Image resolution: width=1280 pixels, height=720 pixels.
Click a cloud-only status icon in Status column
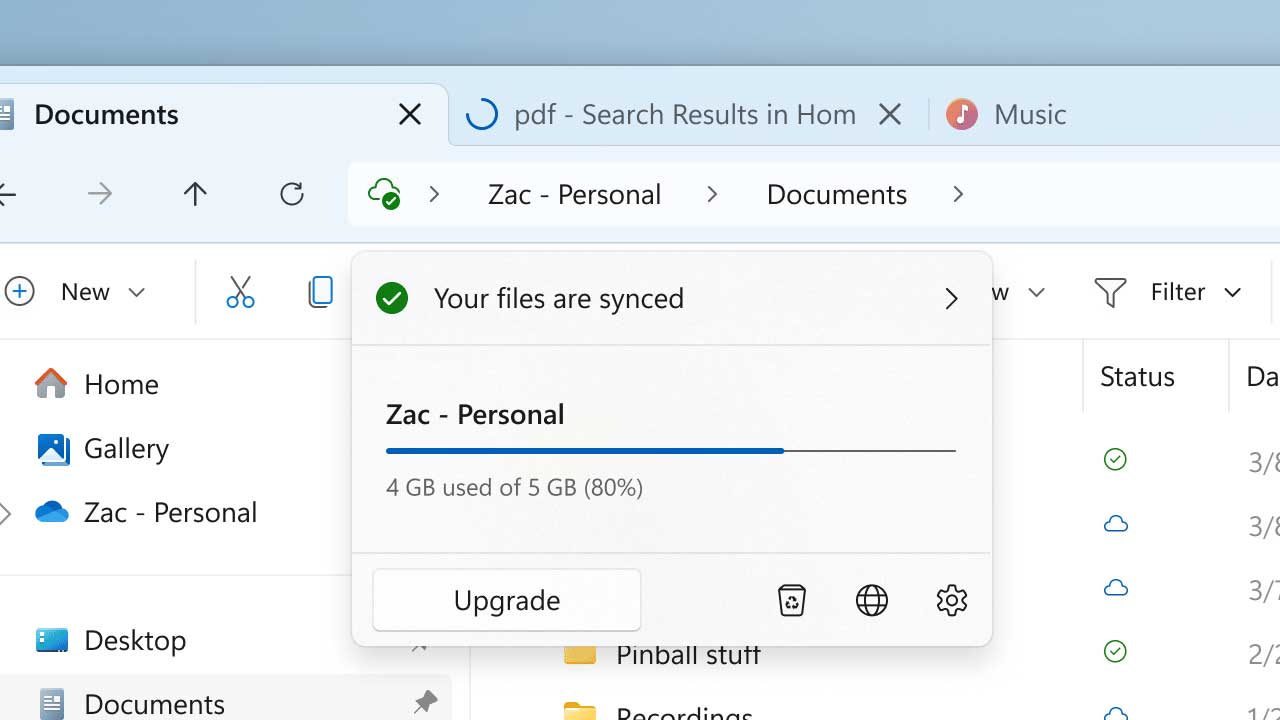click(1115, 523)
